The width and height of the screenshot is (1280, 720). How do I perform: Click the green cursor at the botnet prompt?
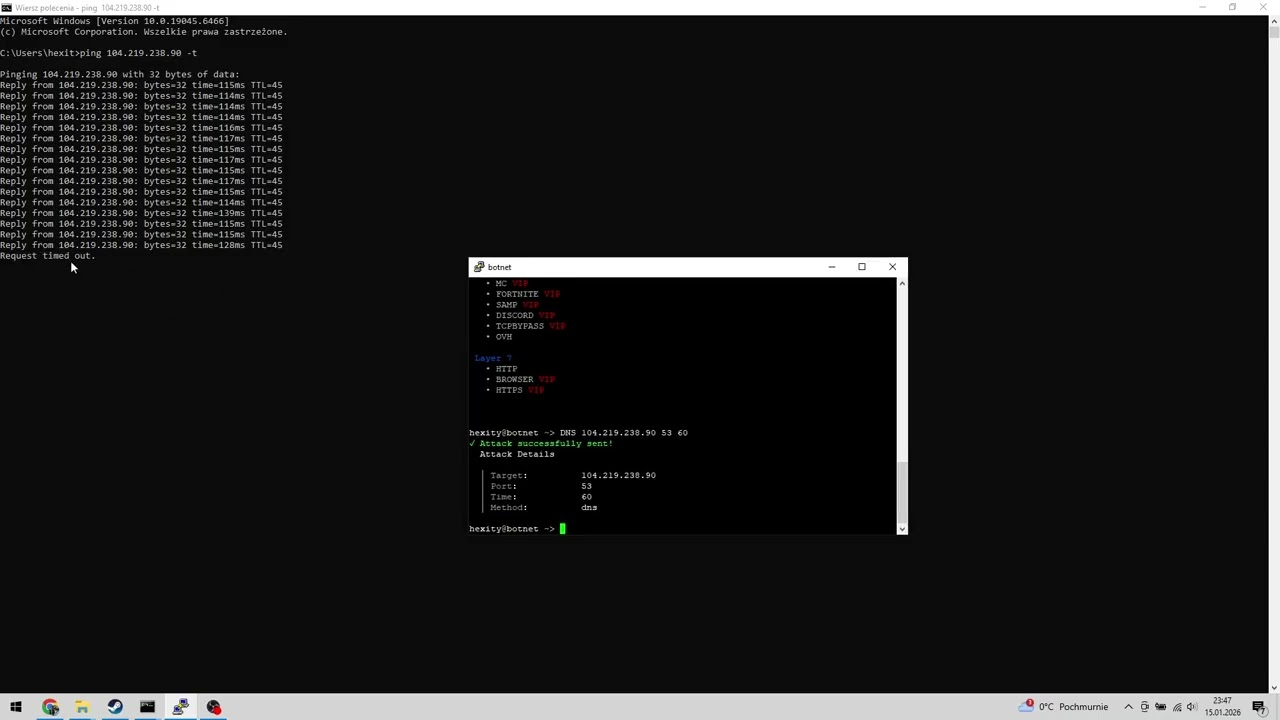(562, 529)
